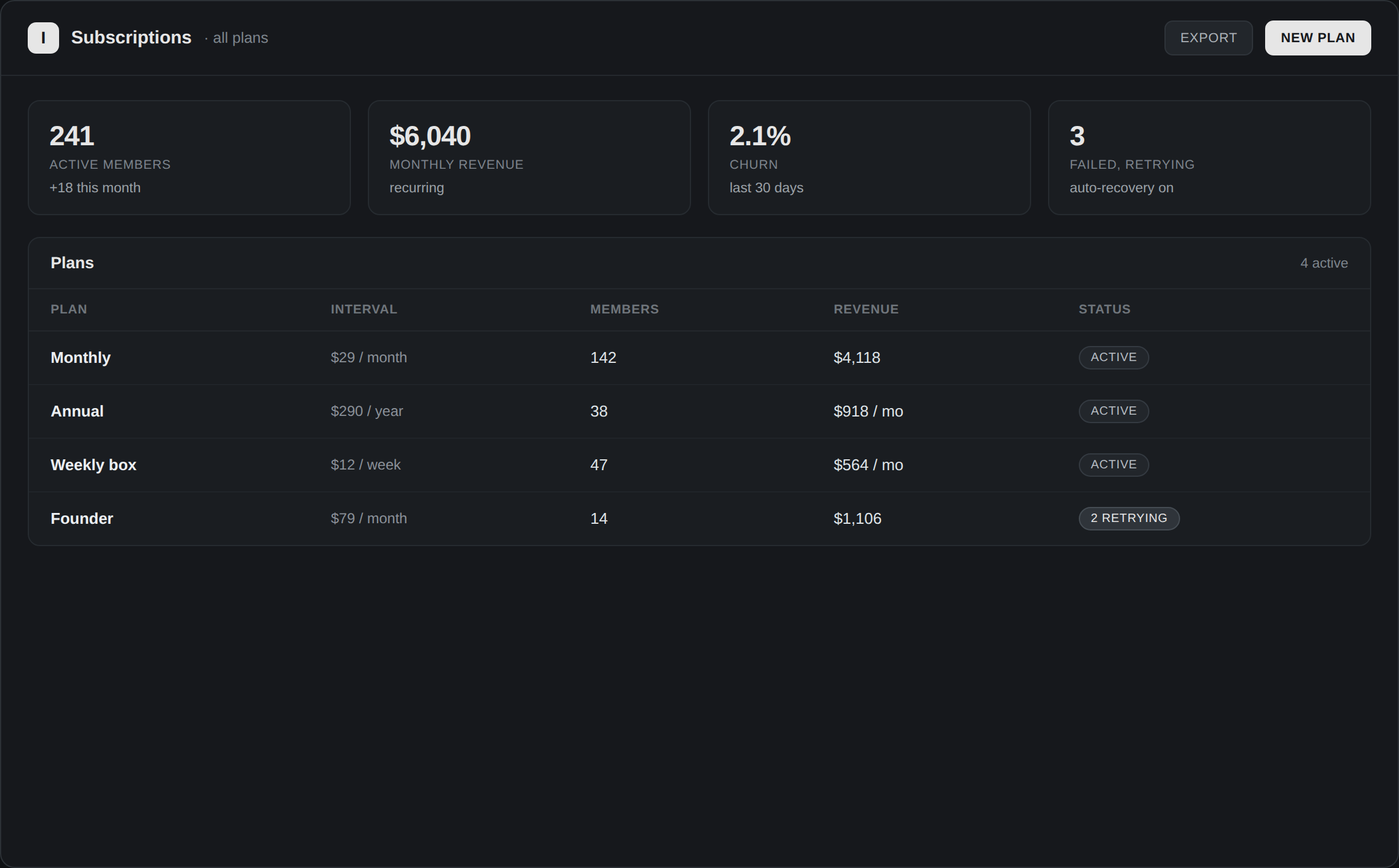
Task: Click the app logo icon beside Subscriptions
Action: click(x=43, y=38)
